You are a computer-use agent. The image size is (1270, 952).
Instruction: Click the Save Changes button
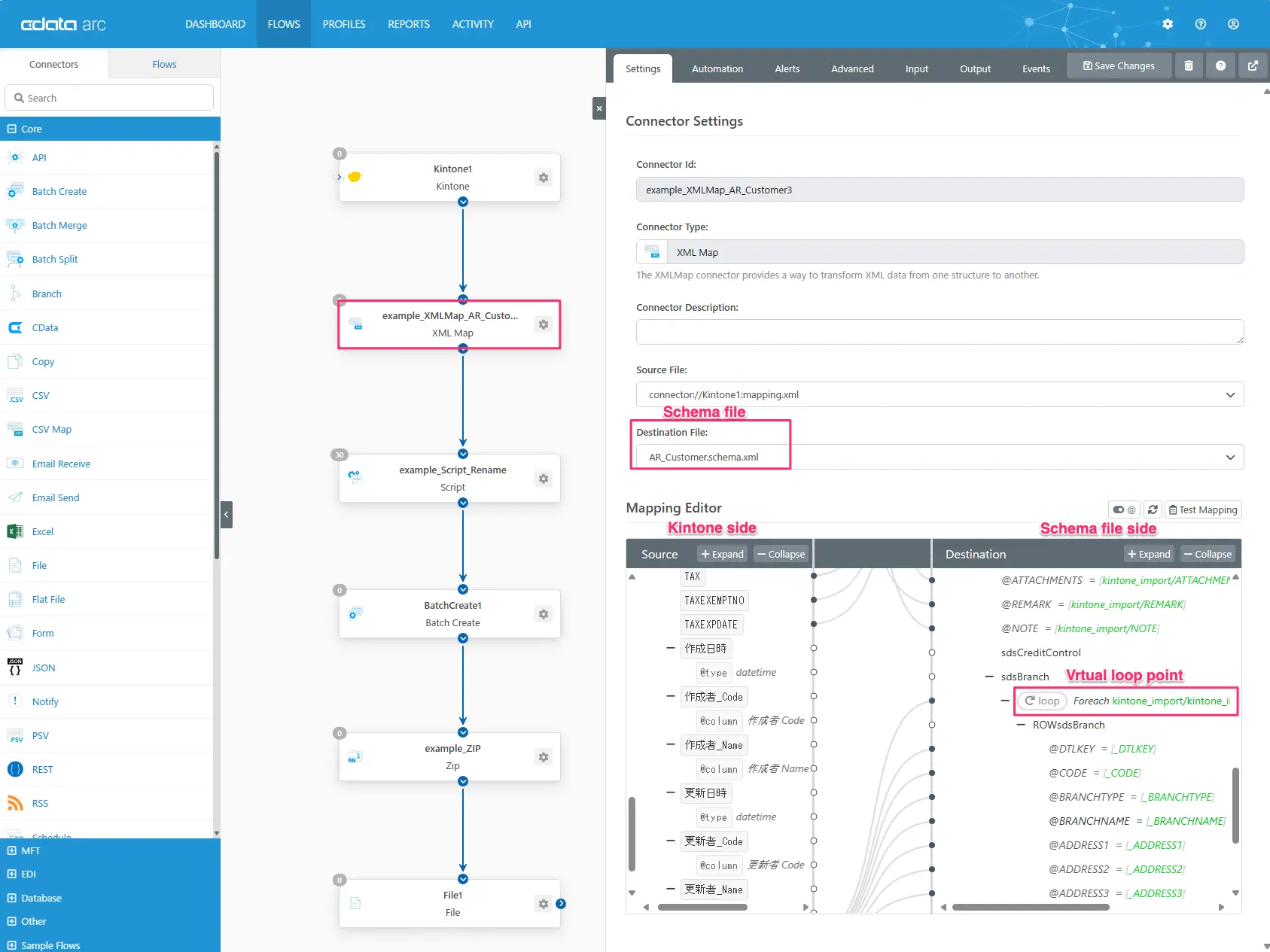coord(1119,66)
